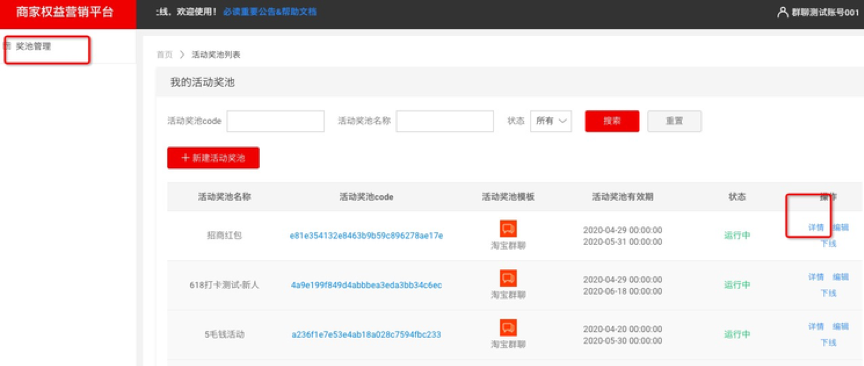
Task: Click the 状态 column header
Action: [x=737, y=197]
